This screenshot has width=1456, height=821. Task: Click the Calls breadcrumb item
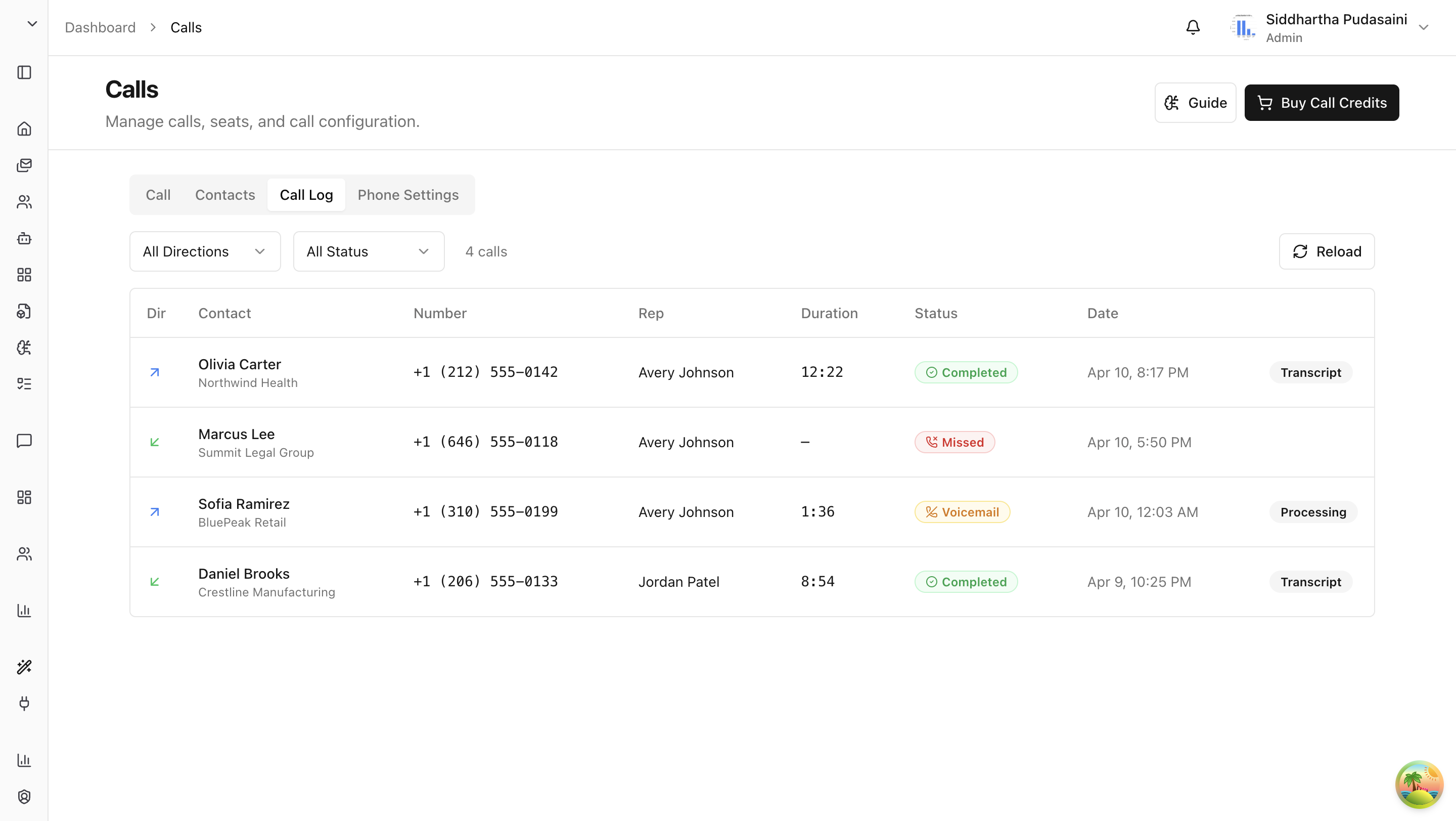click(186, 28)
